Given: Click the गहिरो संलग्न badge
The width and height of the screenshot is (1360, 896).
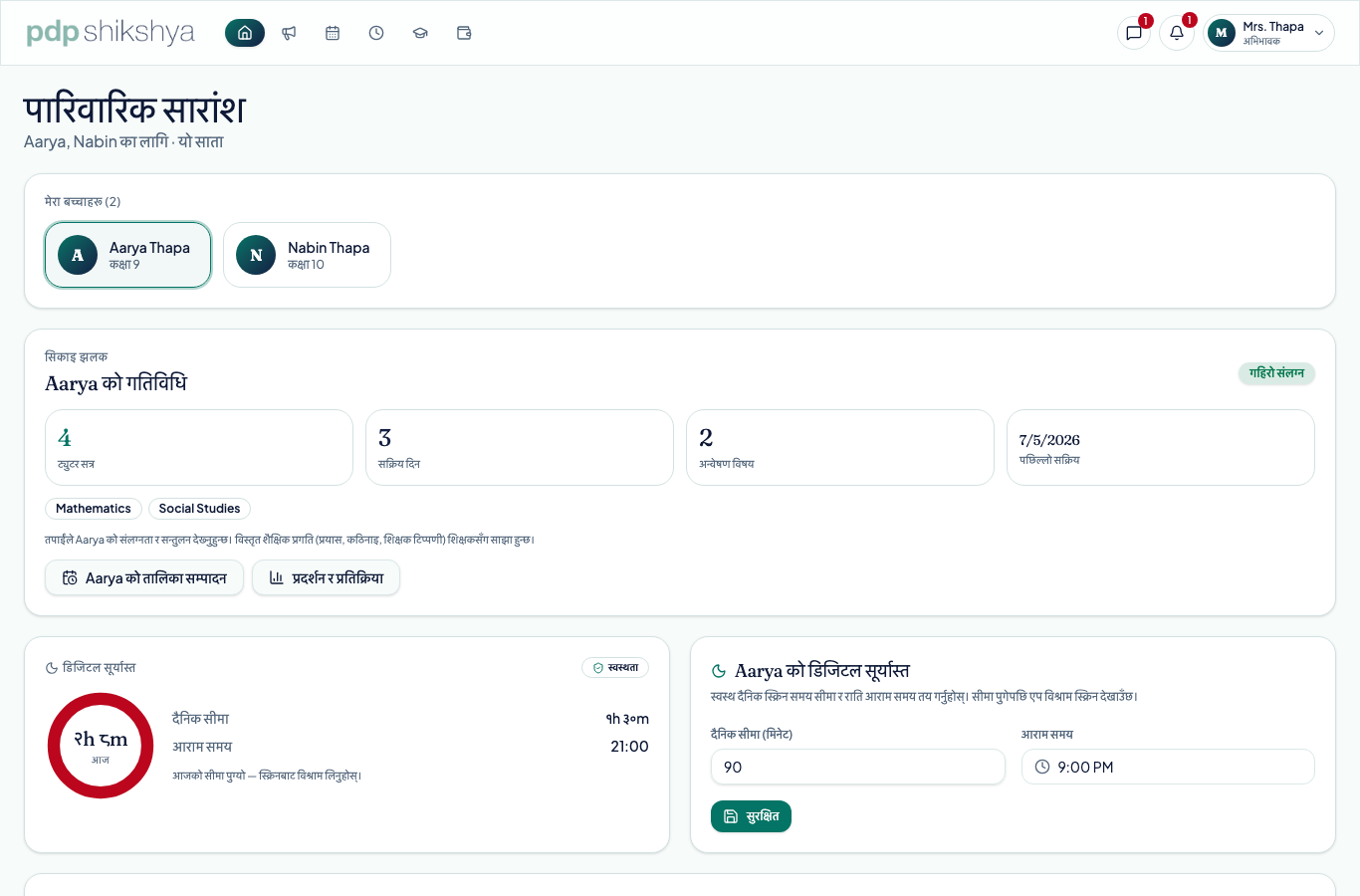Looking at the screenshot, I should point(1276,373).
